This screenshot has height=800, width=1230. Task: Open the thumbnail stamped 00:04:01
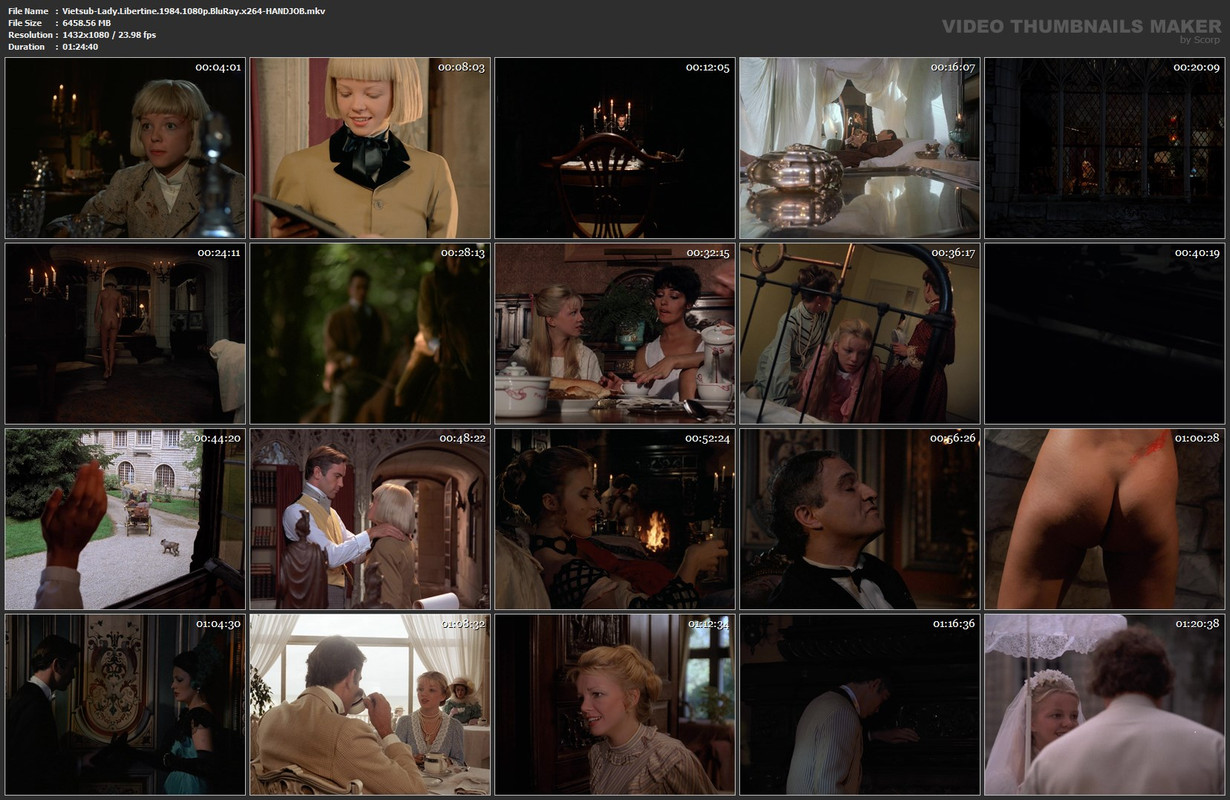tap(125, 148)
